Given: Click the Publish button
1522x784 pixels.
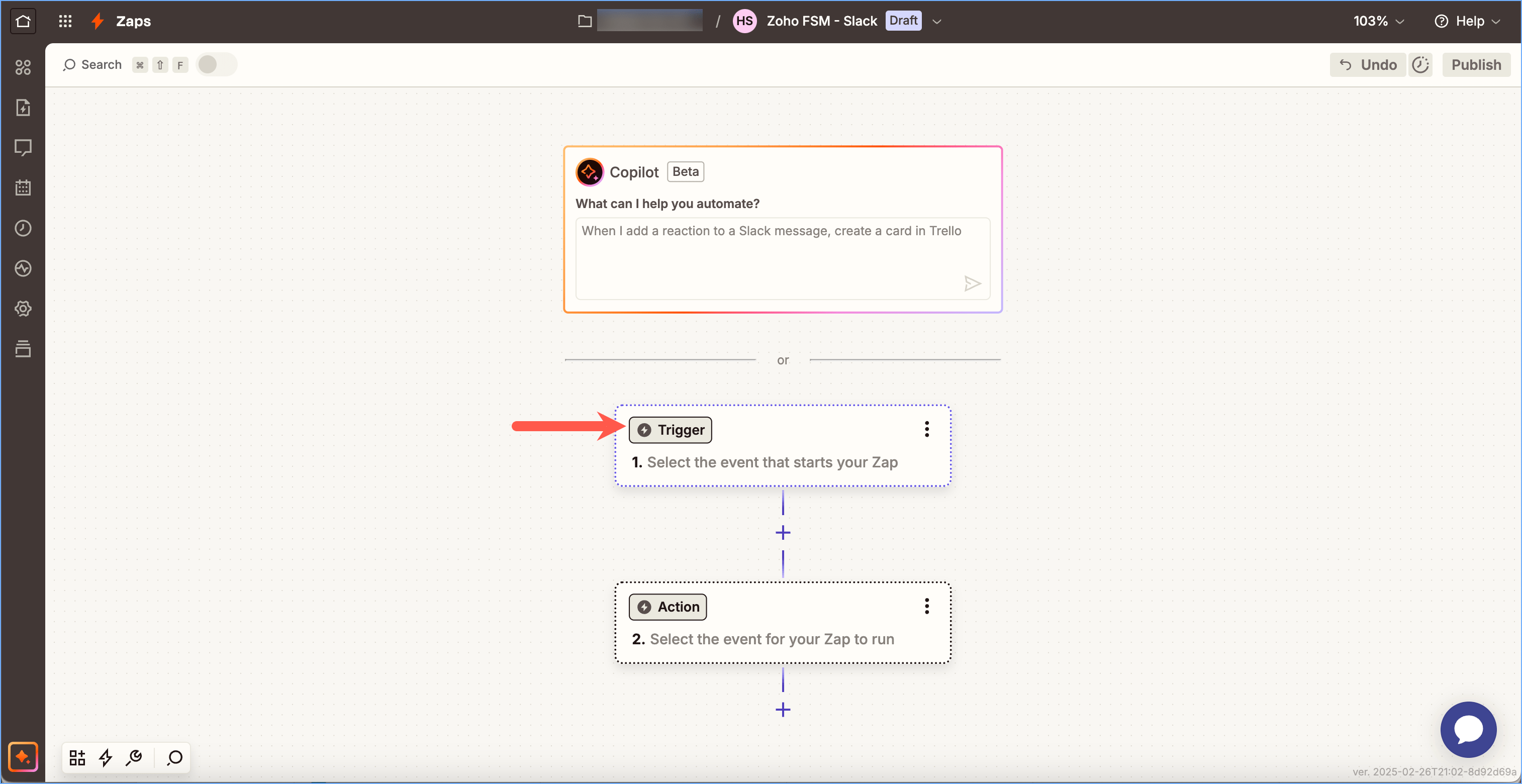Looking at the screenshot, I should 1475,64.
